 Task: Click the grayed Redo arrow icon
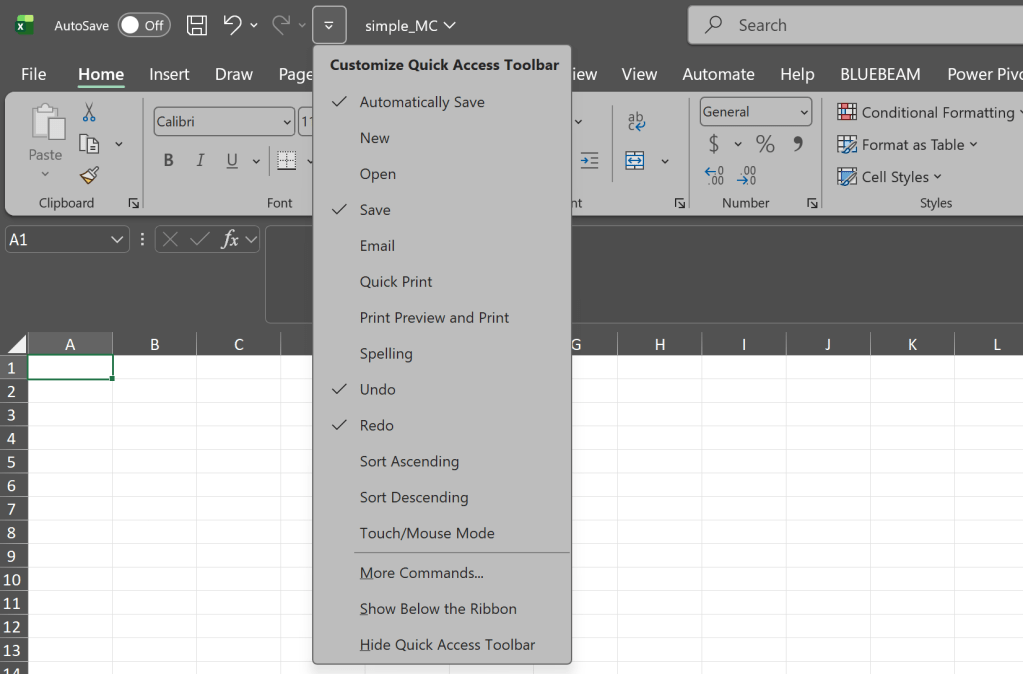pyautogui.click(x=281, y=25)
